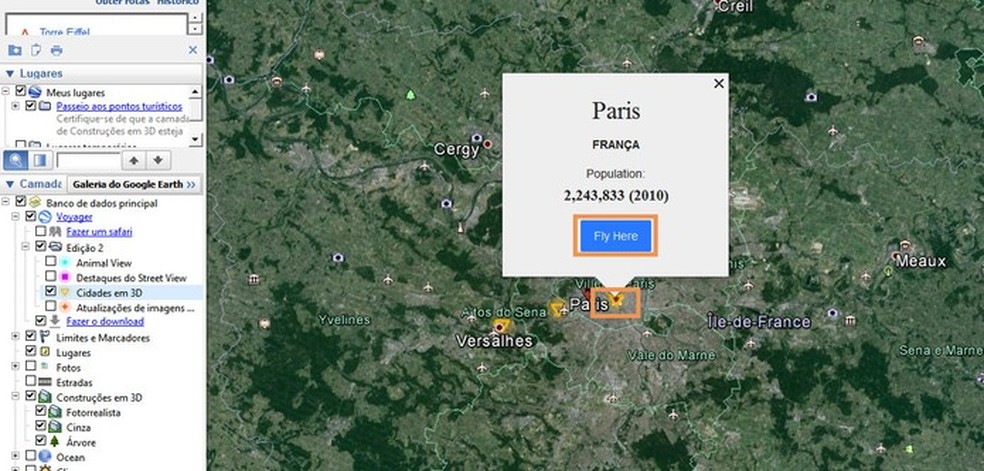Screen dimensions: 984x471
Task: Click the folder icon of Passeio aos pontos turísticos
Action: point(45,106)
